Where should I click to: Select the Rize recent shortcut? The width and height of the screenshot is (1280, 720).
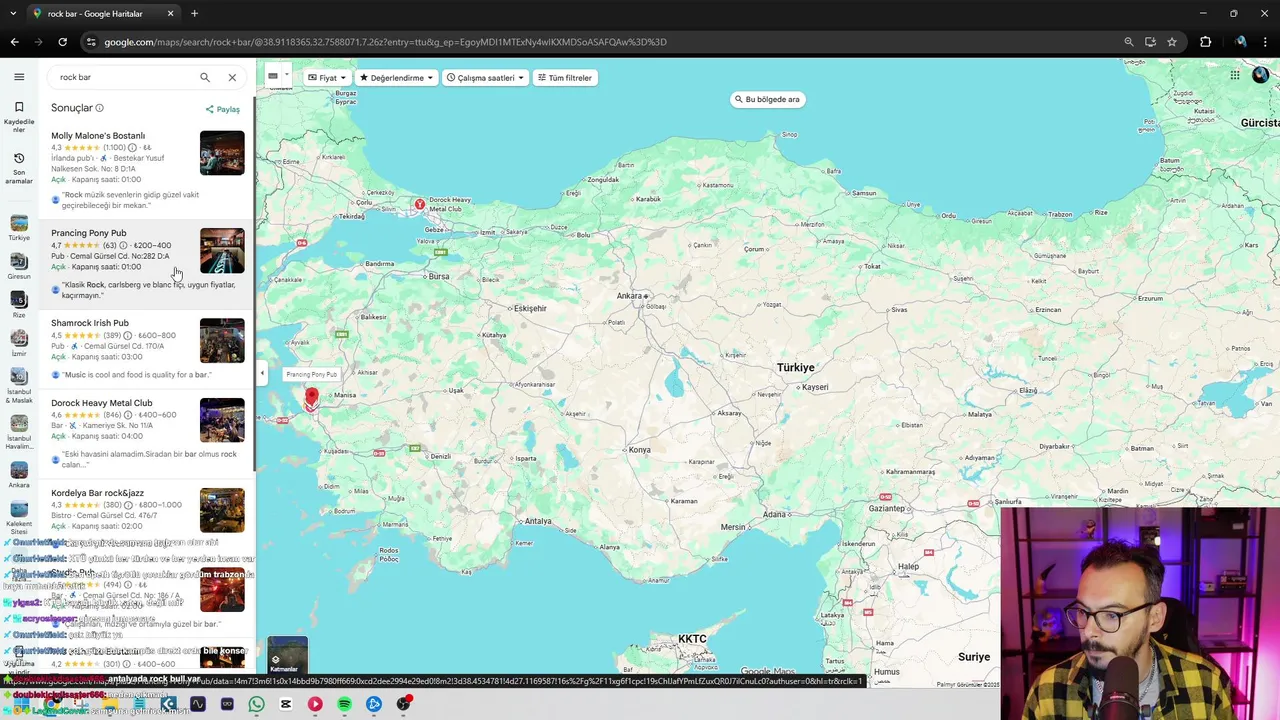[x=19, y=305]
